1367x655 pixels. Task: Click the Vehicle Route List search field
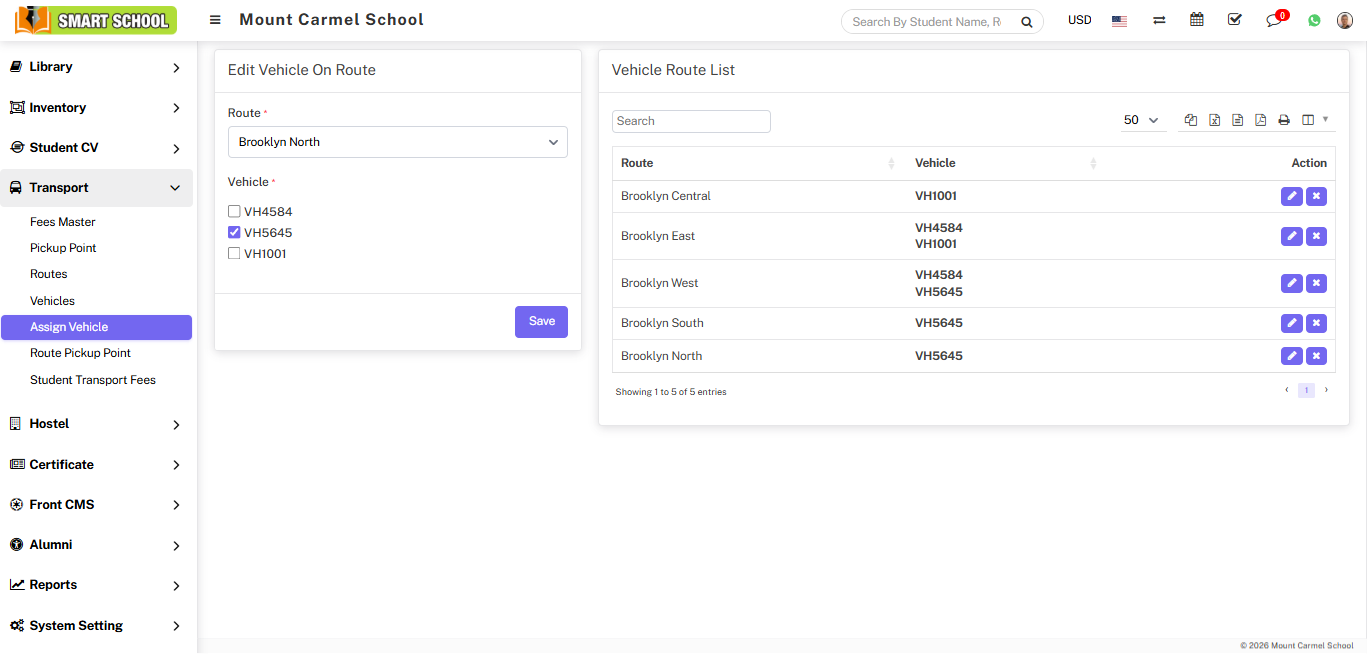(x=691, y=121)
